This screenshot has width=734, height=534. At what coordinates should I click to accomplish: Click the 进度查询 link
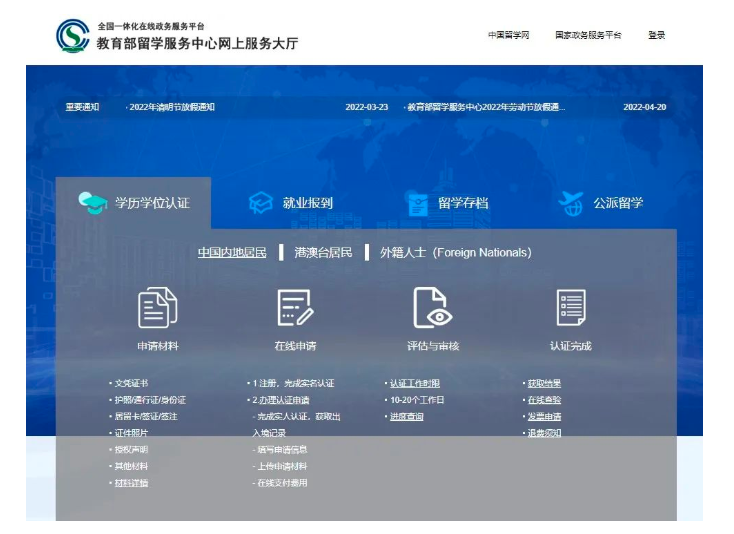(x=406, y=417)
